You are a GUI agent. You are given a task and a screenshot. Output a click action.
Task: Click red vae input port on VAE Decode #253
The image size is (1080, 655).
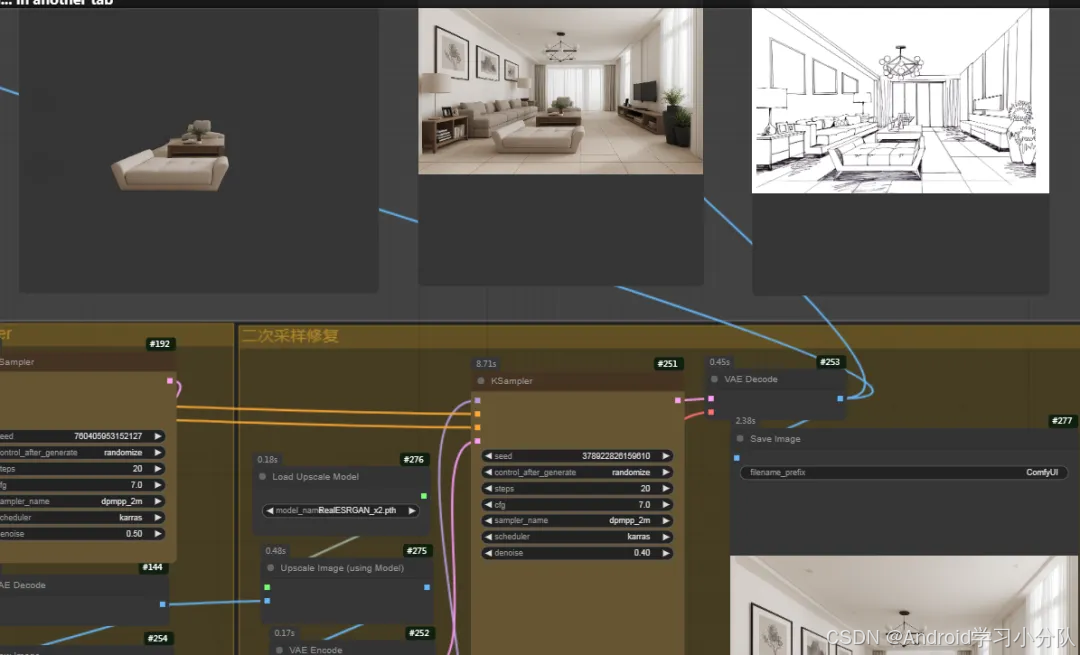[x=711, y=413]
